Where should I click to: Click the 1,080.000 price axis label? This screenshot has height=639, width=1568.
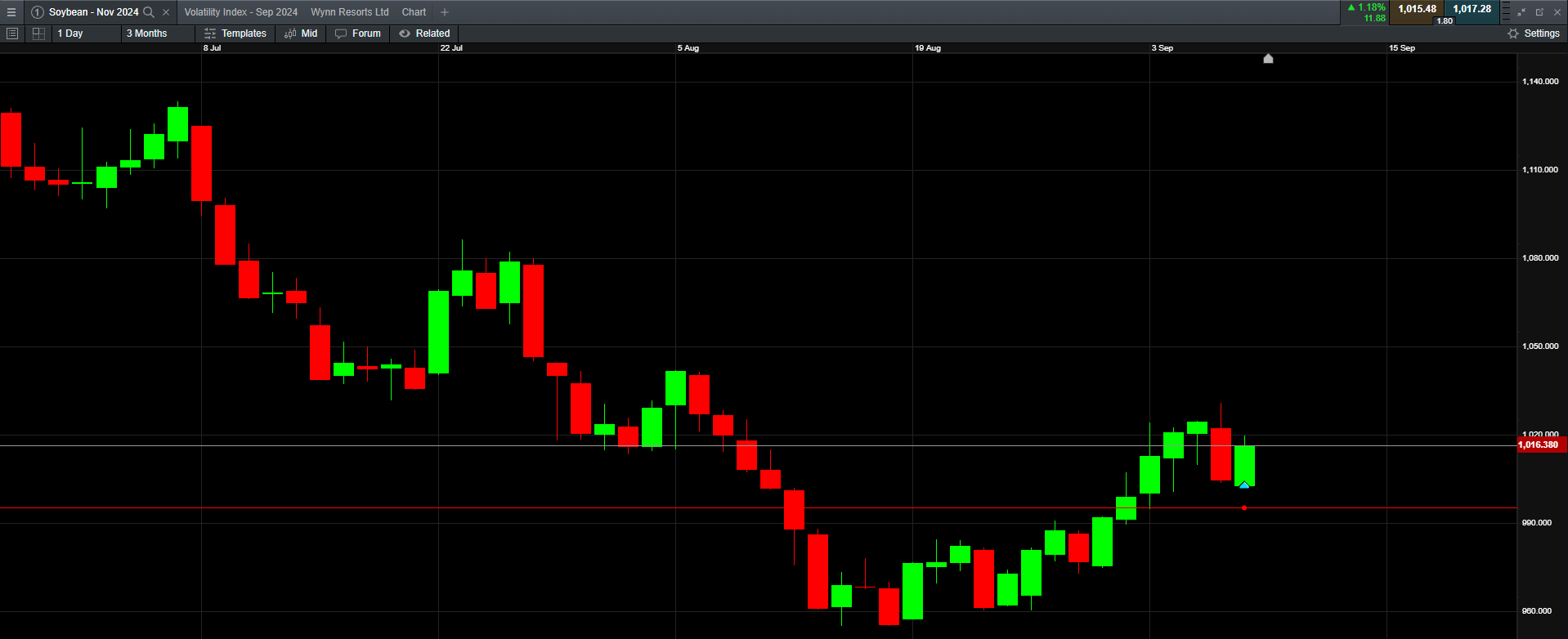pyautogui.click(x=1540, y=258)
